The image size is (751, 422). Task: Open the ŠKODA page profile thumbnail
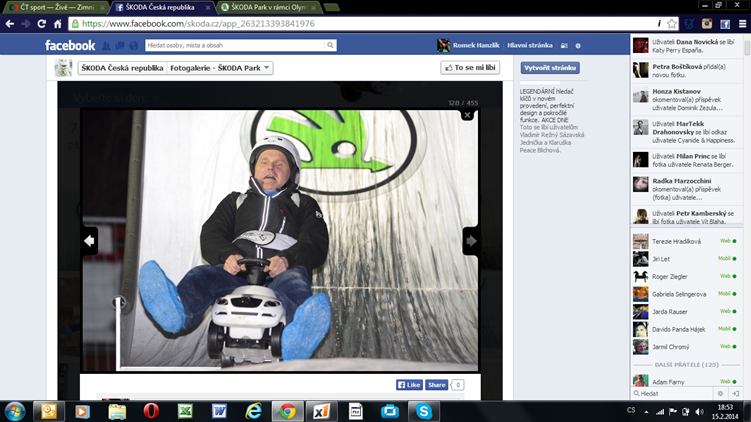click(x=63, y=68)
